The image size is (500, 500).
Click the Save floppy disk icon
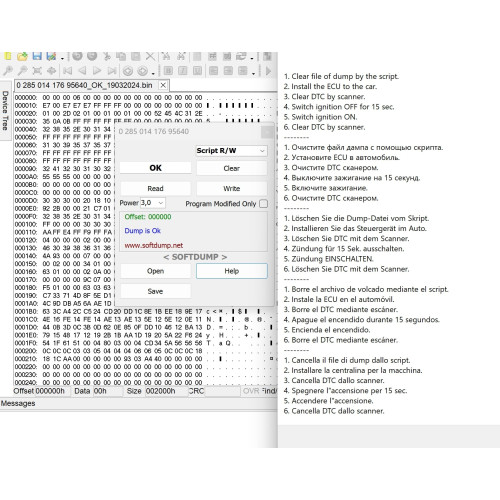tap(37, 56)
